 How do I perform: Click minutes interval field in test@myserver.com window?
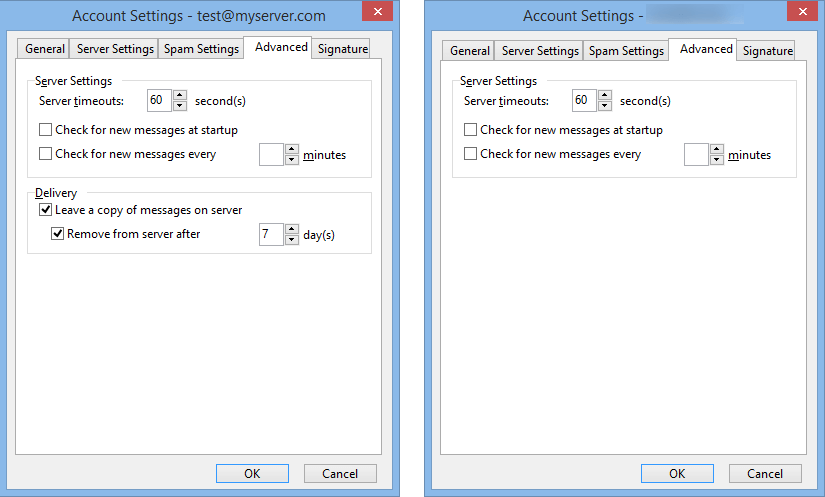(271, 155)
